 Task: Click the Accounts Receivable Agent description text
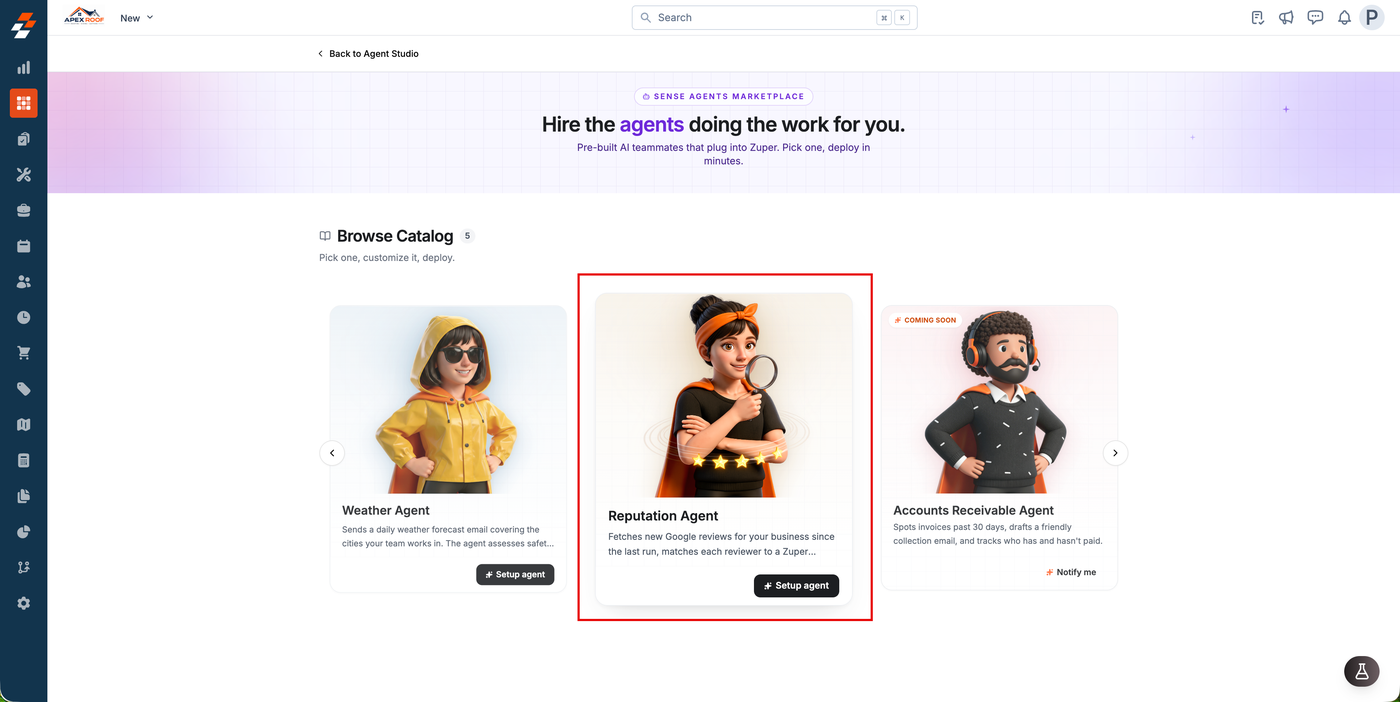tap(998, 534)
